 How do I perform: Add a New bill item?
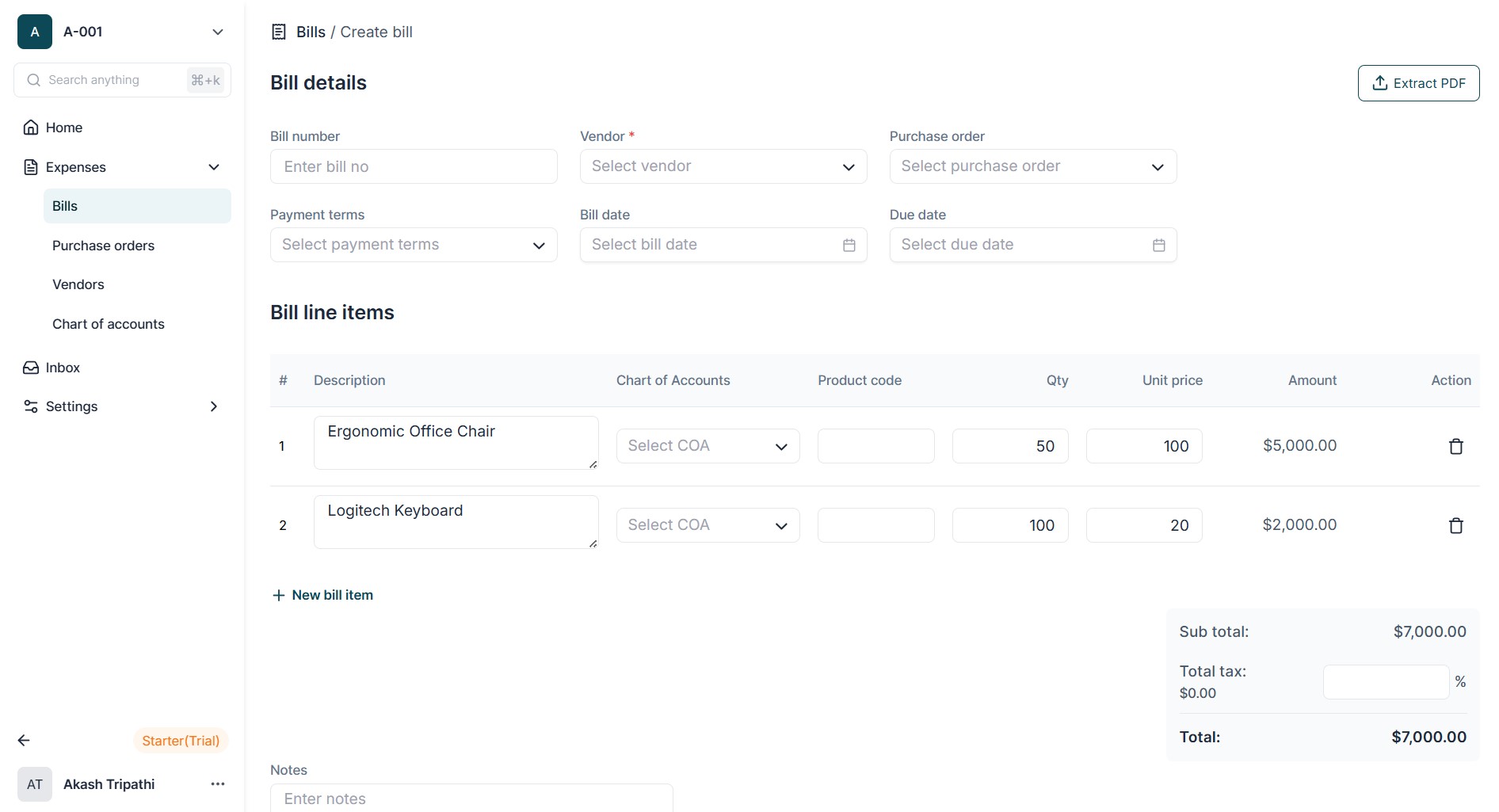click(x=323, y=595)
